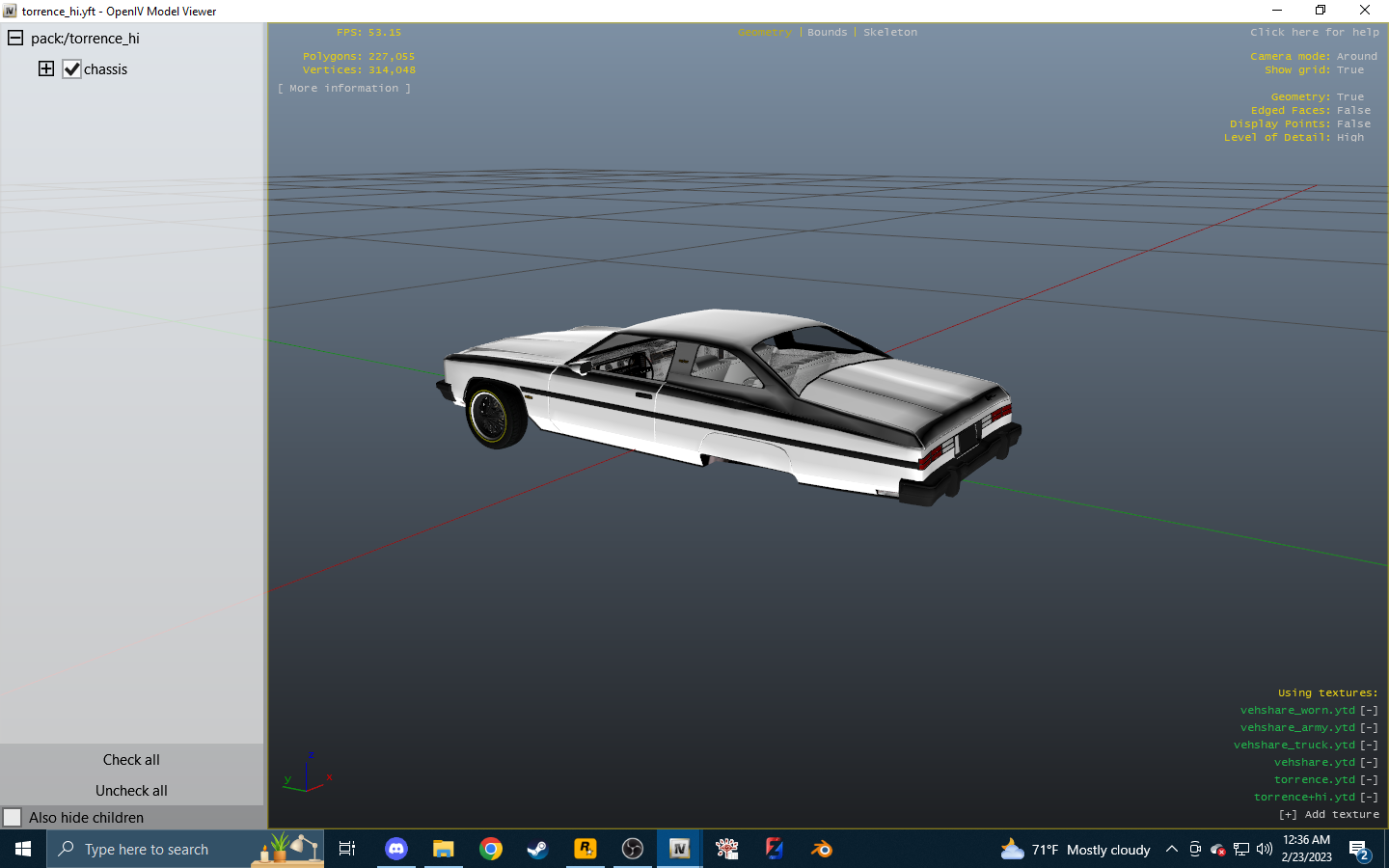Screen dimensions: 1389x868
Task: Expand the chassis tree node
Action: click(46, 68)
